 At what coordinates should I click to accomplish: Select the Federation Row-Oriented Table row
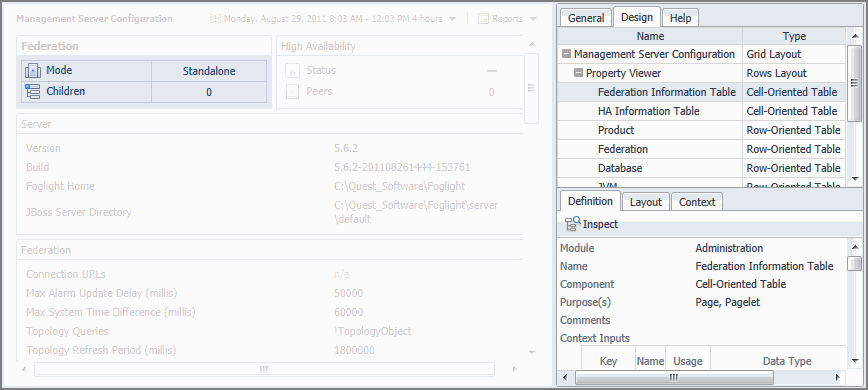pos(701,149)
